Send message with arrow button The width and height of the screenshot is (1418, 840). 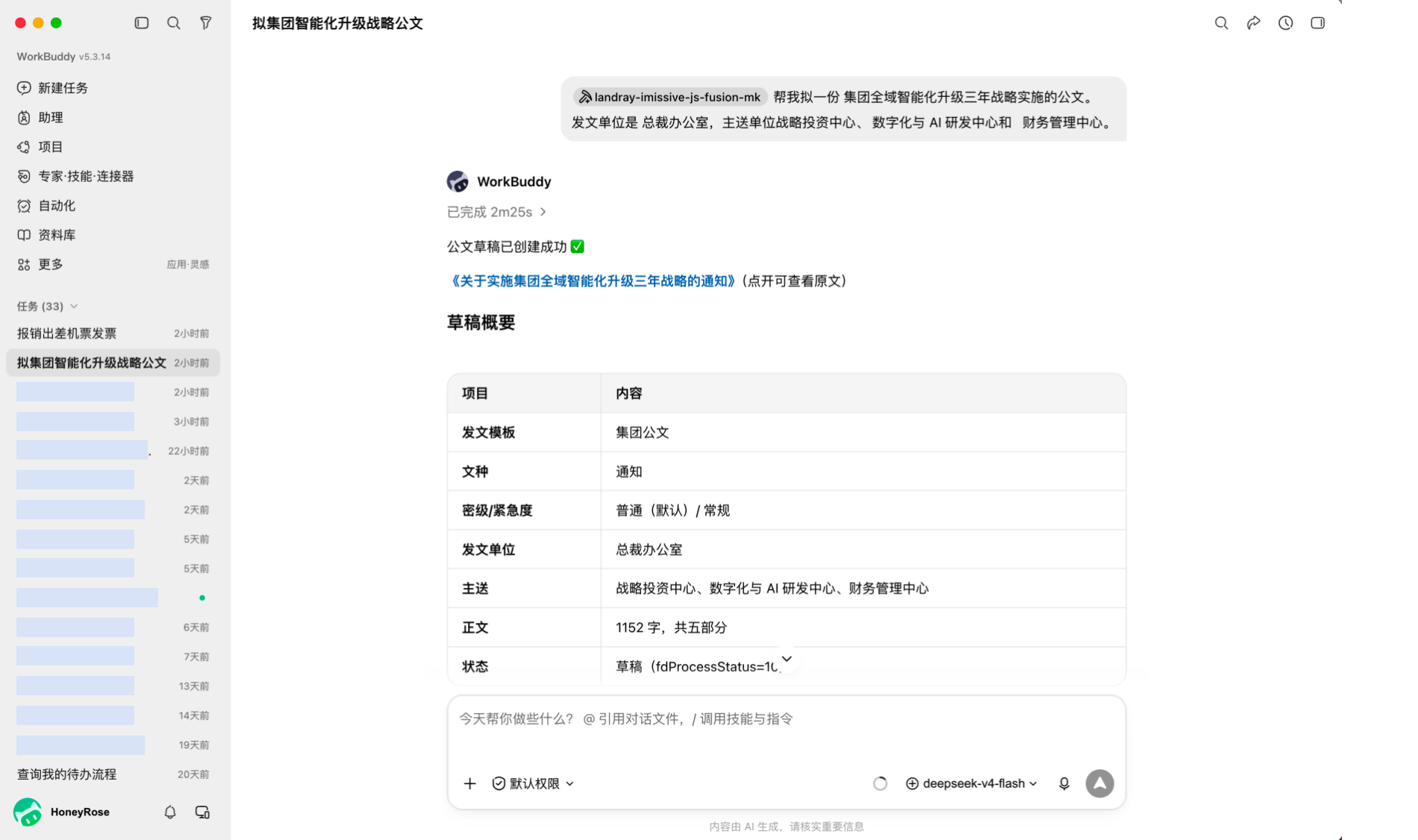[x=1099, y=783]
